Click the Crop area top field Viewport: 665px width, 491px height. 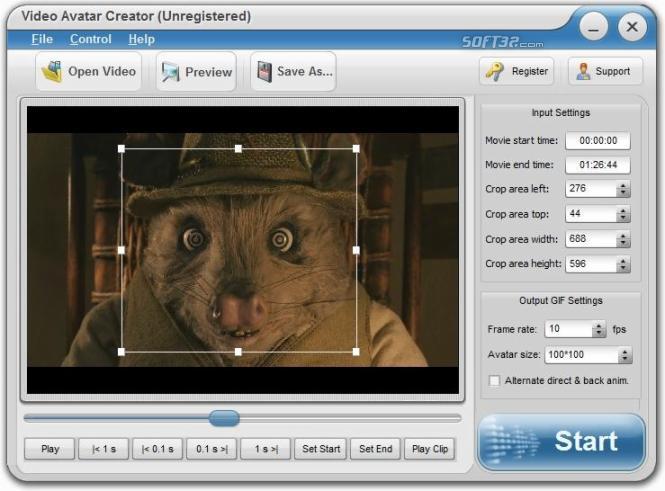[591, 214]
